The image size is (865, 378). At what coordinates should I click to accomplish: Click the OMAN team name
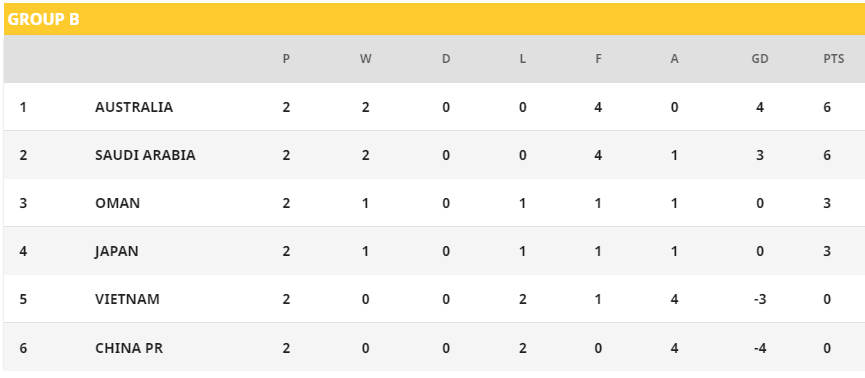coord(118,203)
